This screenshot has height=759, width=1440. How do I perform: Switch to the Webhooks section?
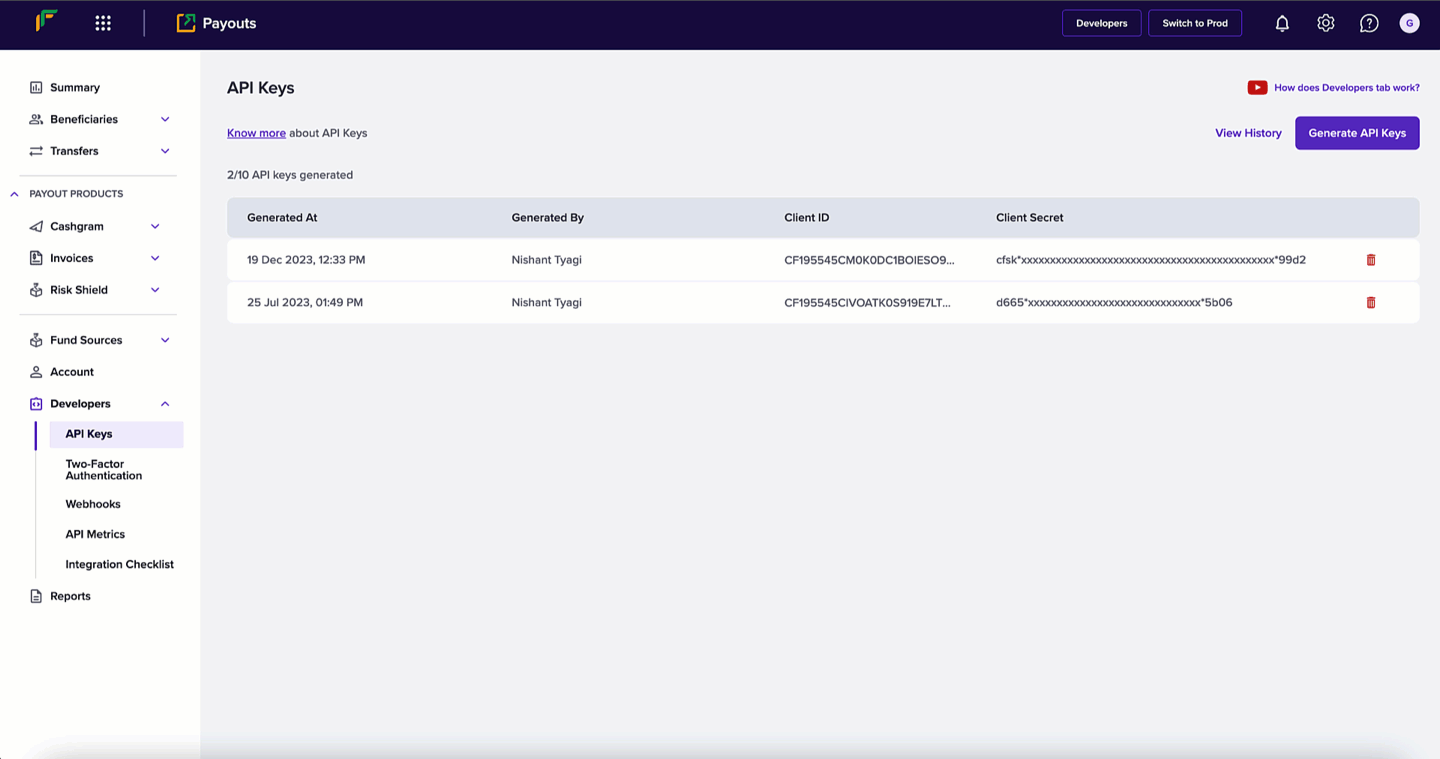pos(92,503)
